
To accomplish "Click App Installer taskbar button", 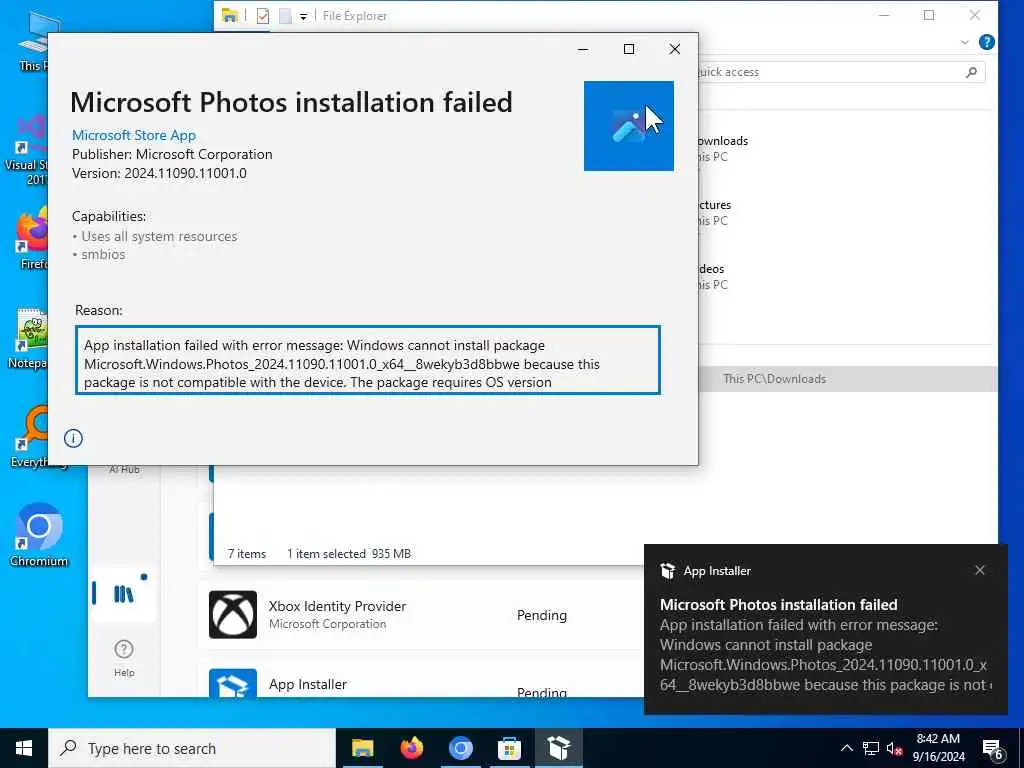I will (x=559, y=748).
